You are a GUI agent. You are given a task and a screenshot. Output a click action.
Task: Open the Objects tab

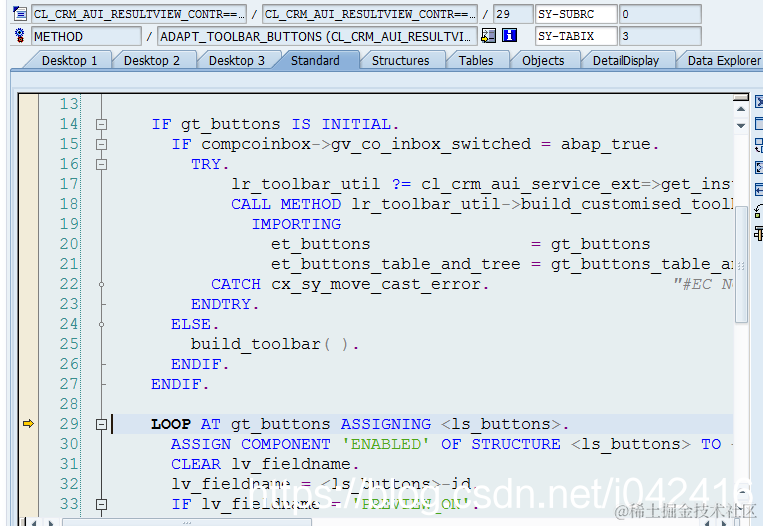coord(543,60)
